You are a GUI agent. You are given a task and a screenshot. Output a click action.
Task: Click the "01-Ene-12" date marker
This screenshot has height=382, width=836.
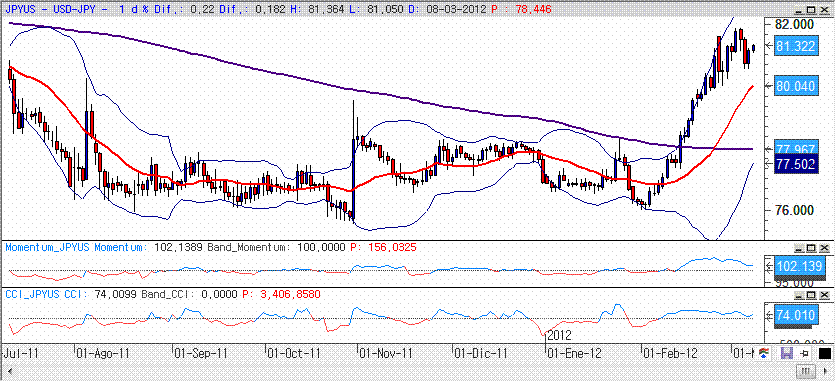tap(574, 353)
